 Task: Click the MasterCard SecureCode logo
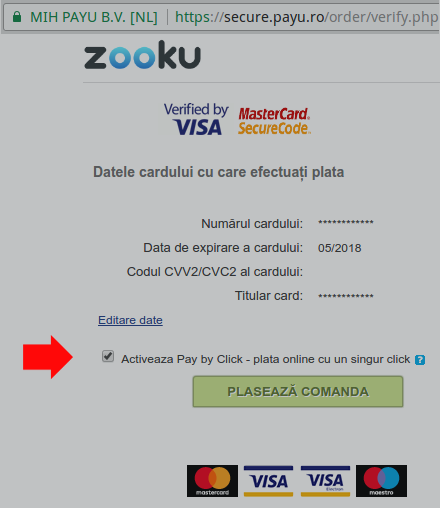pos(274,121)
